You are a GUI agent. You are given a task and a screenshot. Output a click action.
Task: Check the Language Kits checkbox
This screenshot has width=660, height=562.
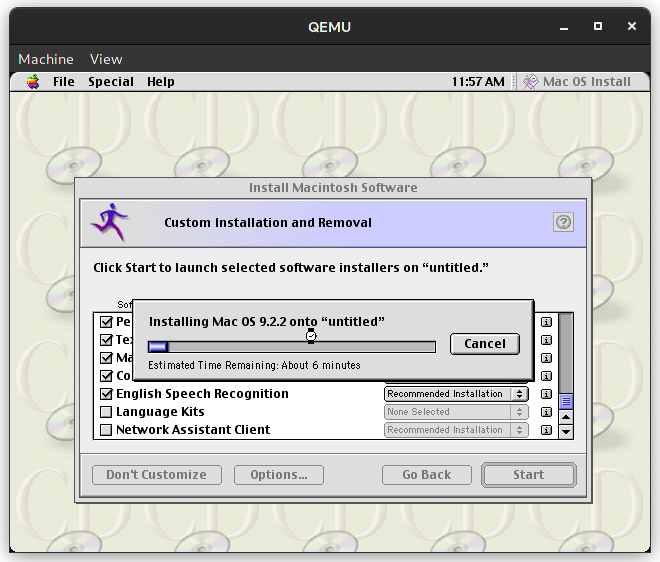106,412
